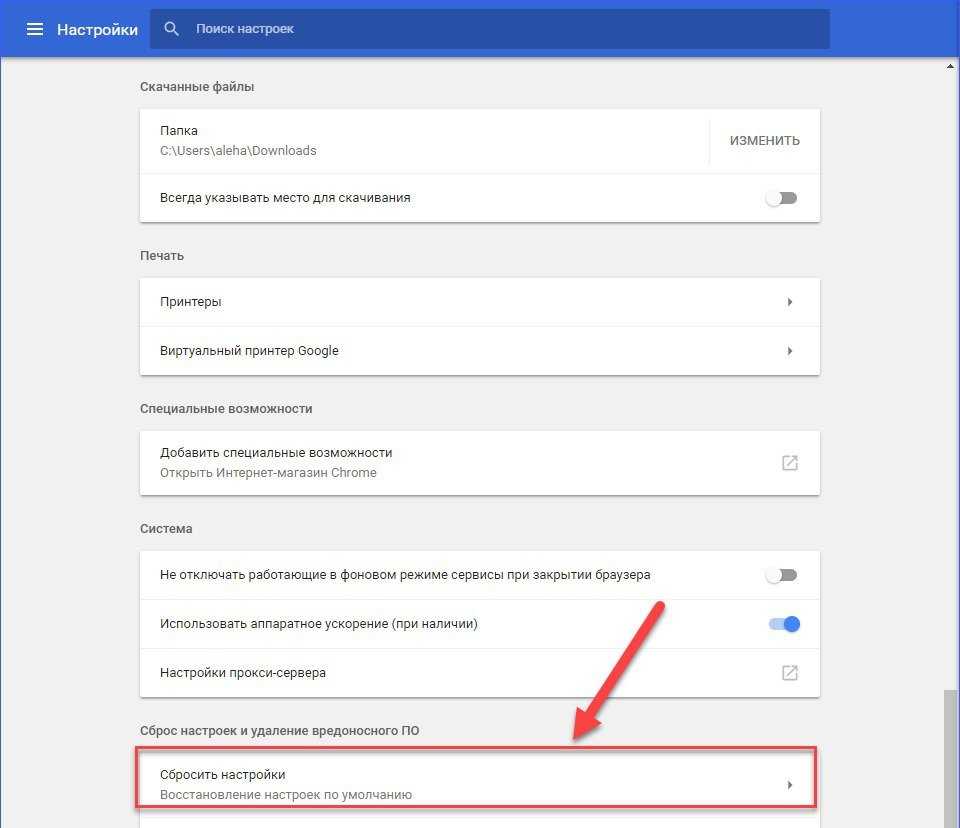960x828 pixels.
Task: Toggle Всегда указывать место для скачивания
Action: click(x=782, y=198)
